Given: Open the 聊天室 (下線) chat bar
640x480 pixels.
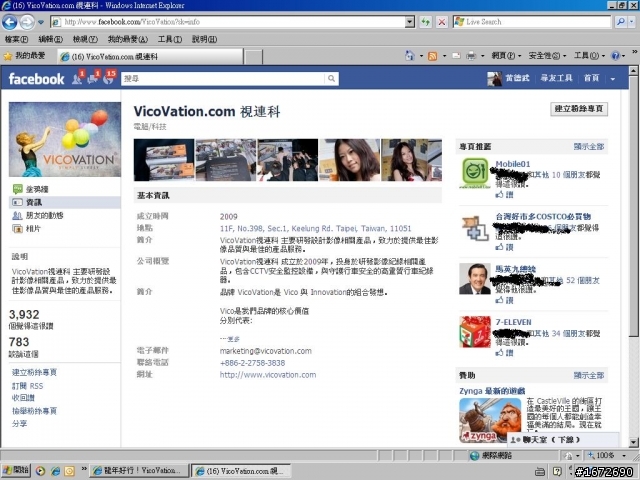Looking at the screenshot, I should 563,440.
